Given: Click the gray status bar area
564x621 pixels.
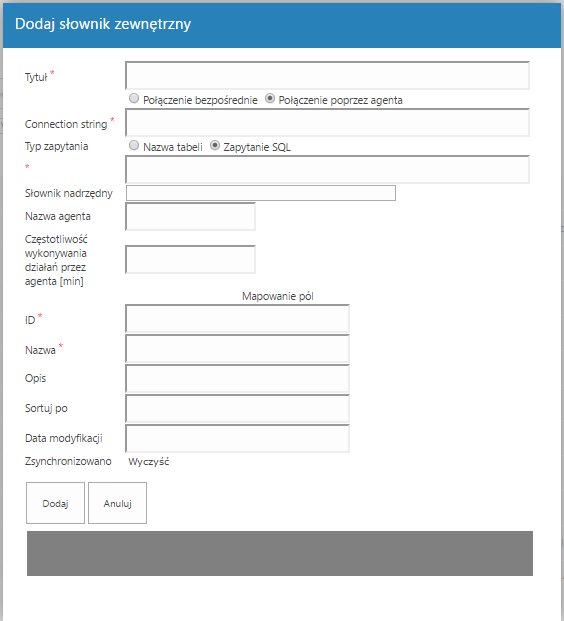Looking at the screenshot, I should tap(280, 553).
